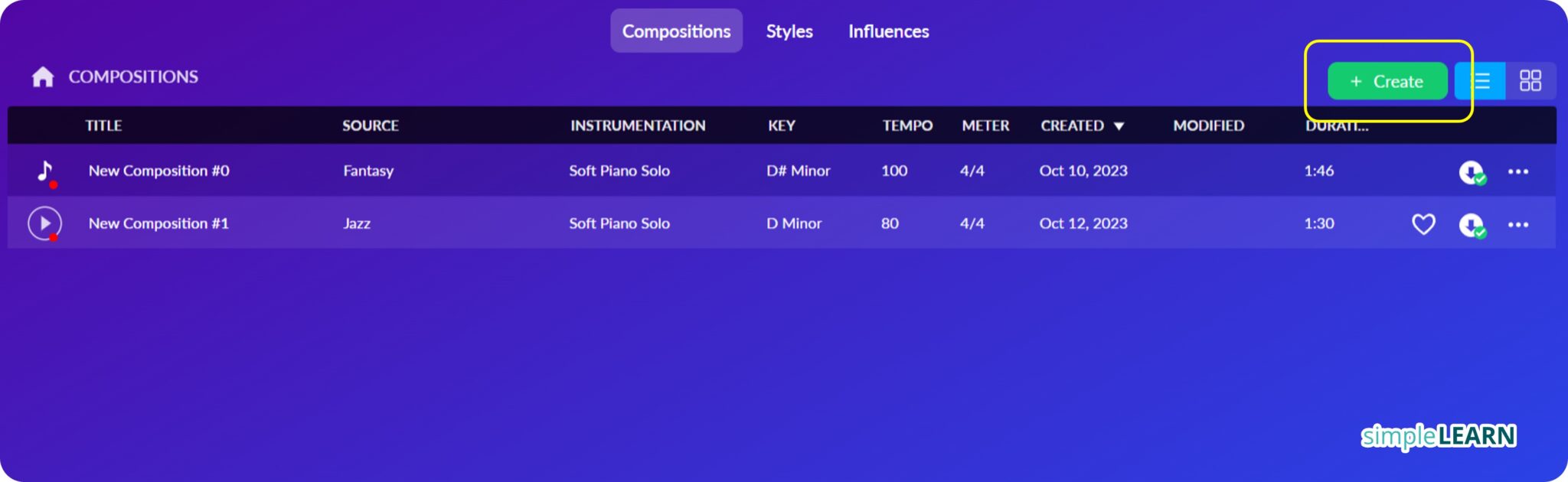Open more options for New Composition #1
The height and width of the screenshot is (482, 1568).
1518,225
